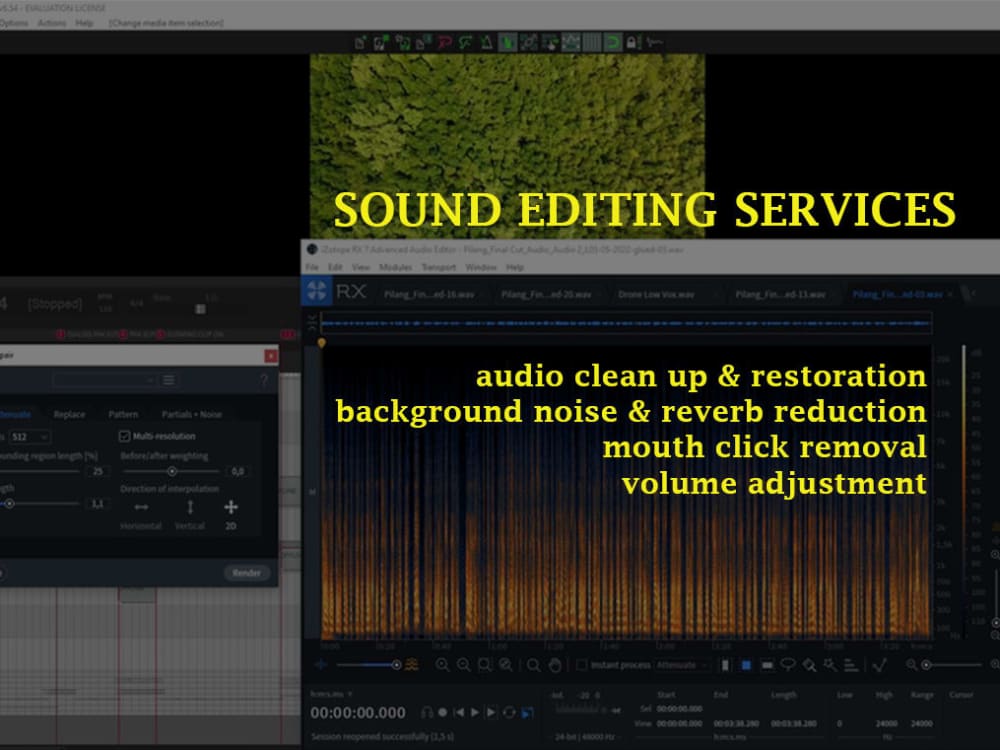This screenshot has height=750, width=1000.
Task: Click the RX logo icon
Action: pyautogui.click(x=317, y=291)
